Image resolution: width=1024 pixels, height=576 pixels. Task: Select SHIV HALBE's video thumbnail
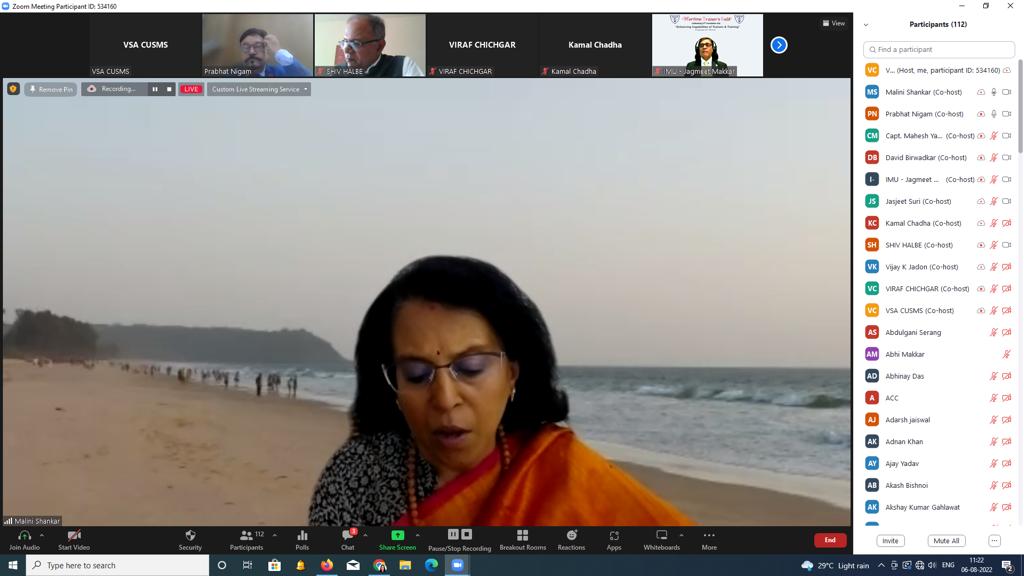pyautogui.click(x=370, y=45)
